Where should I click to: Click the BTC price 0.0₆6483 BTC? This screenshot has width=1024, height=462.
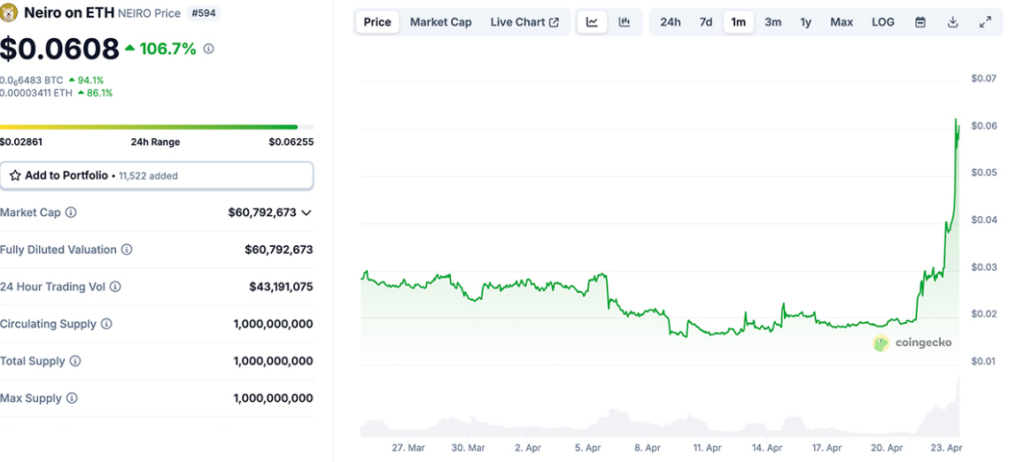(32, 80)
